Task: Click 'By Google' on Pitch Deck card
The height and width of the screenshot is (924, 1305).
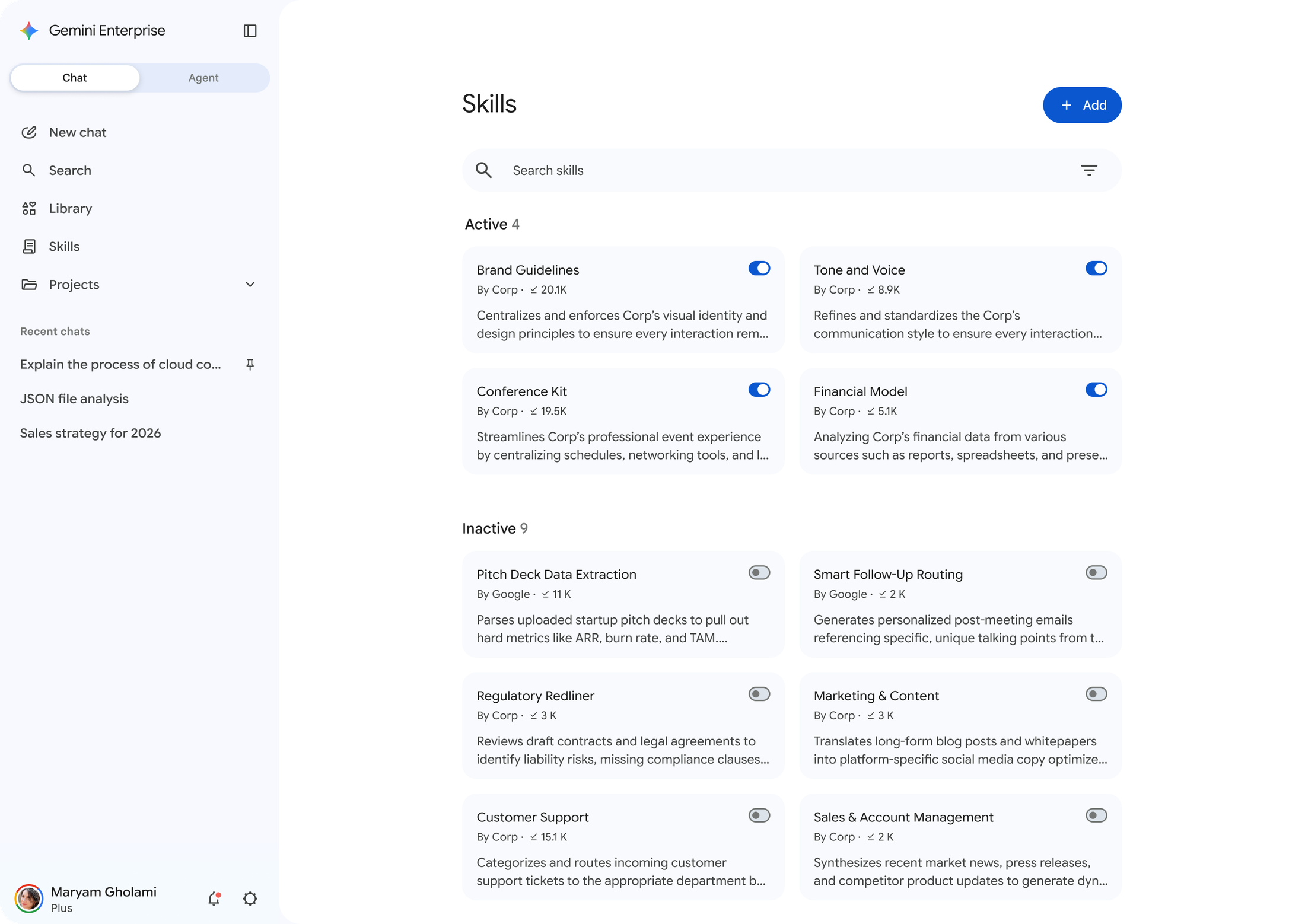Action: (x=503, y=594)
